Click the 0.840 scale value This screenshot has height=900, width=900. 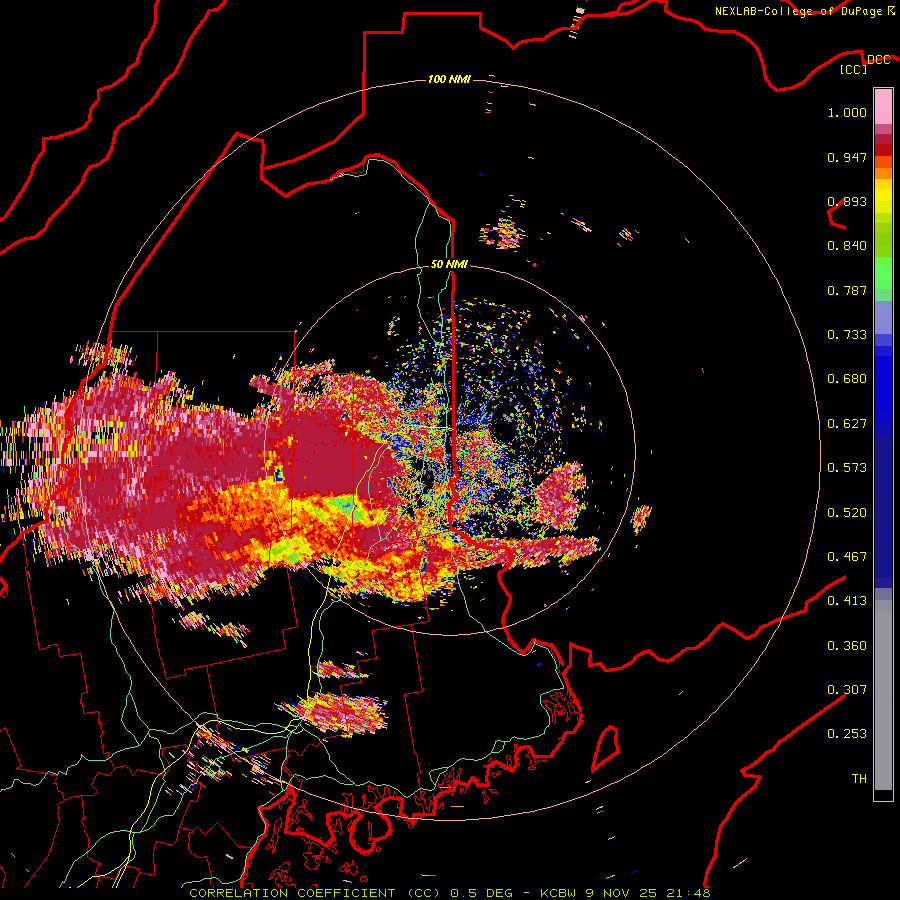click(x=847, y=246)
